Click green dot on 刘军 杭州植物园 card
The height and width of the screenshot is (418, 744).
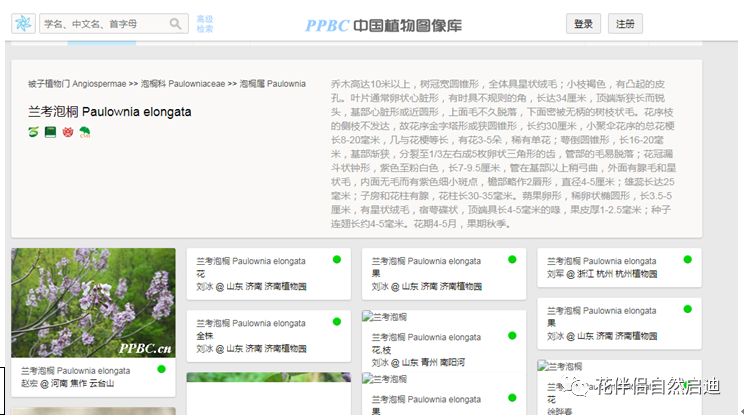pos(688,259)
